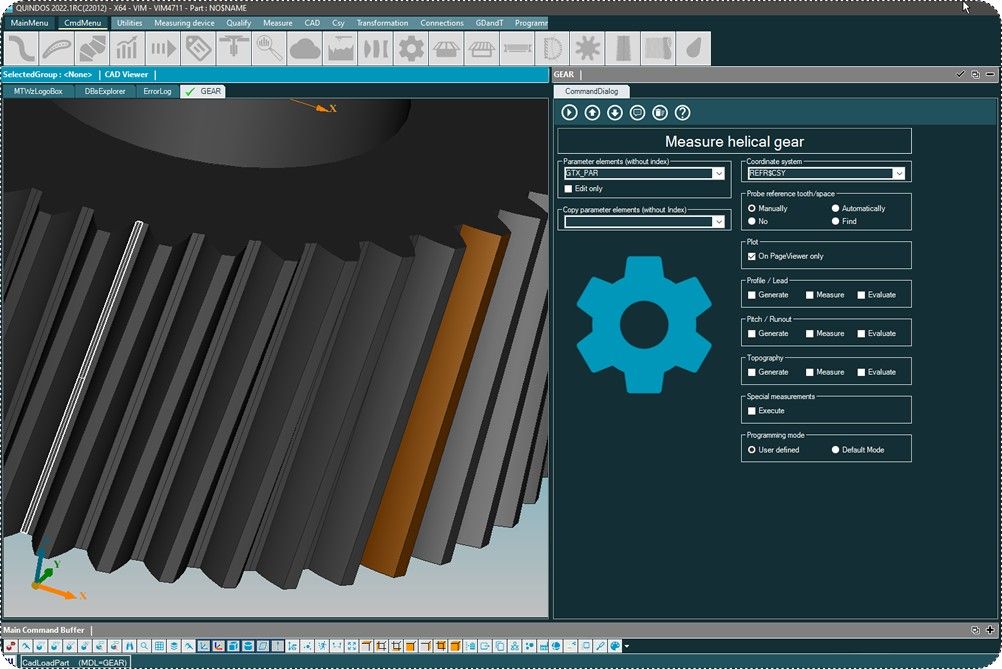
Task: Click the arrow bars sequence icon
Action: coord(162,49)
